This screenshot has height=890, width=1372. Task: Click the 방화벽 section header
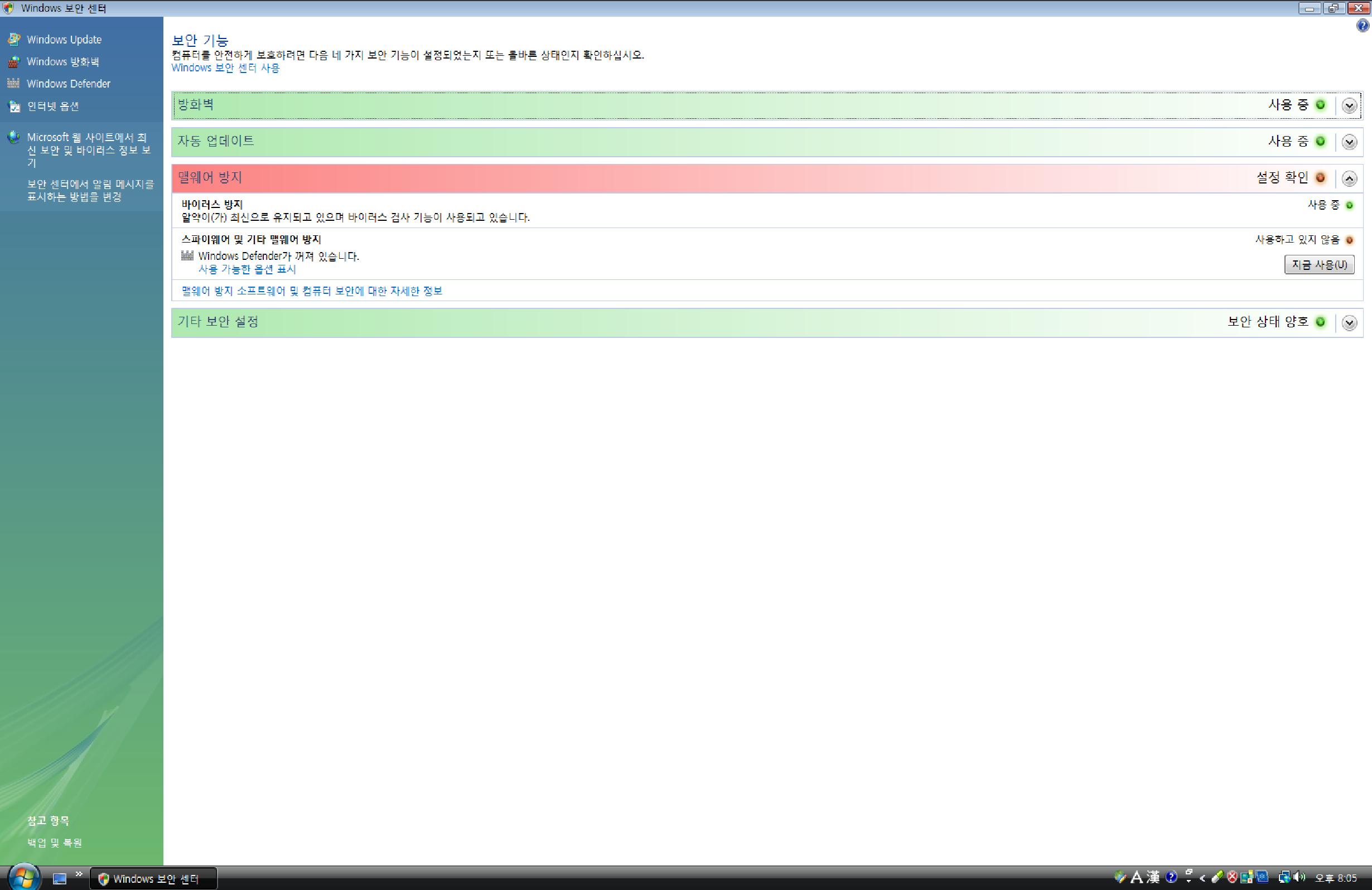click(767, 105)
